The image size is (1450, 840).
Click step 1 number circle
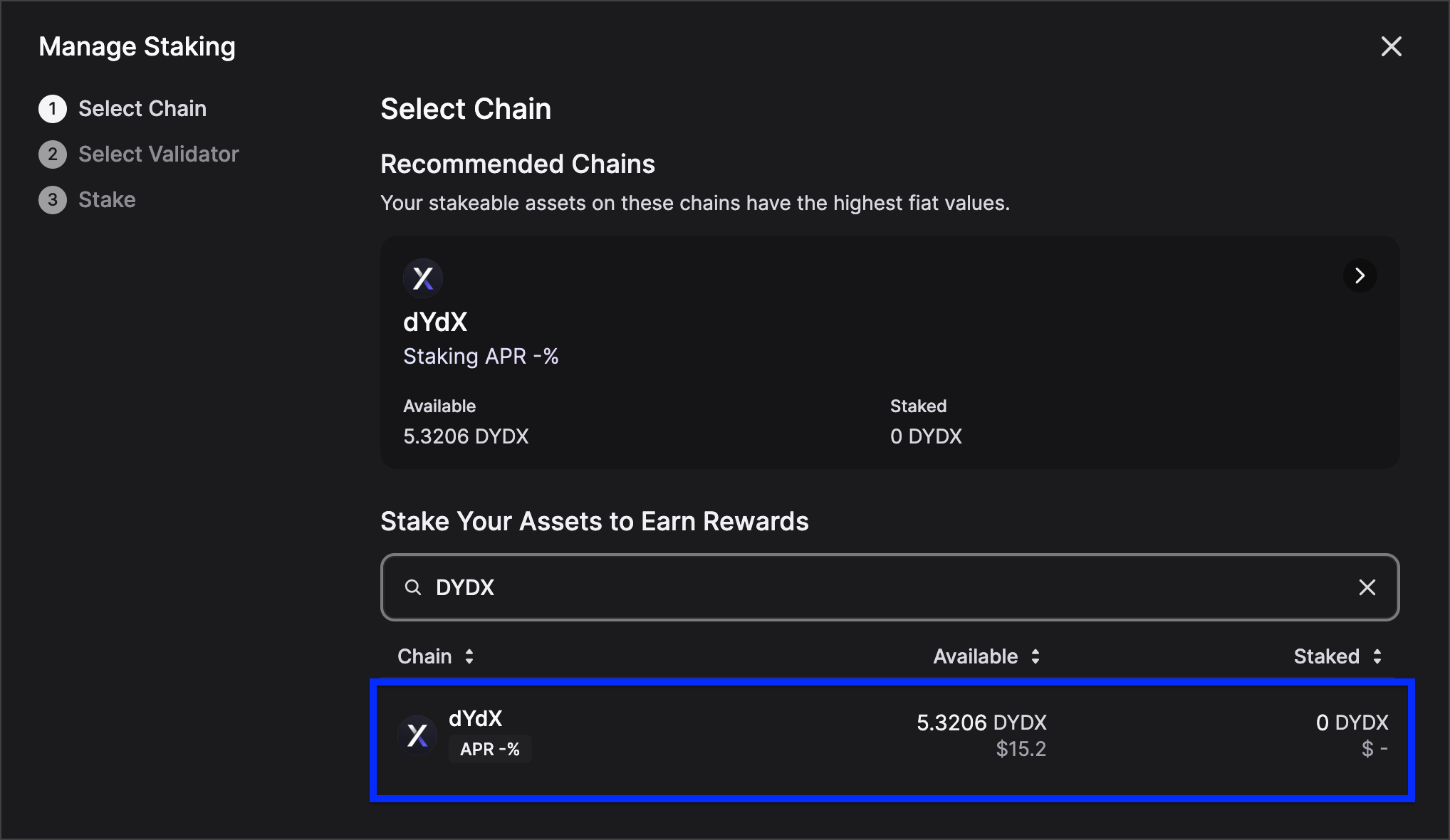pos(53,109)
